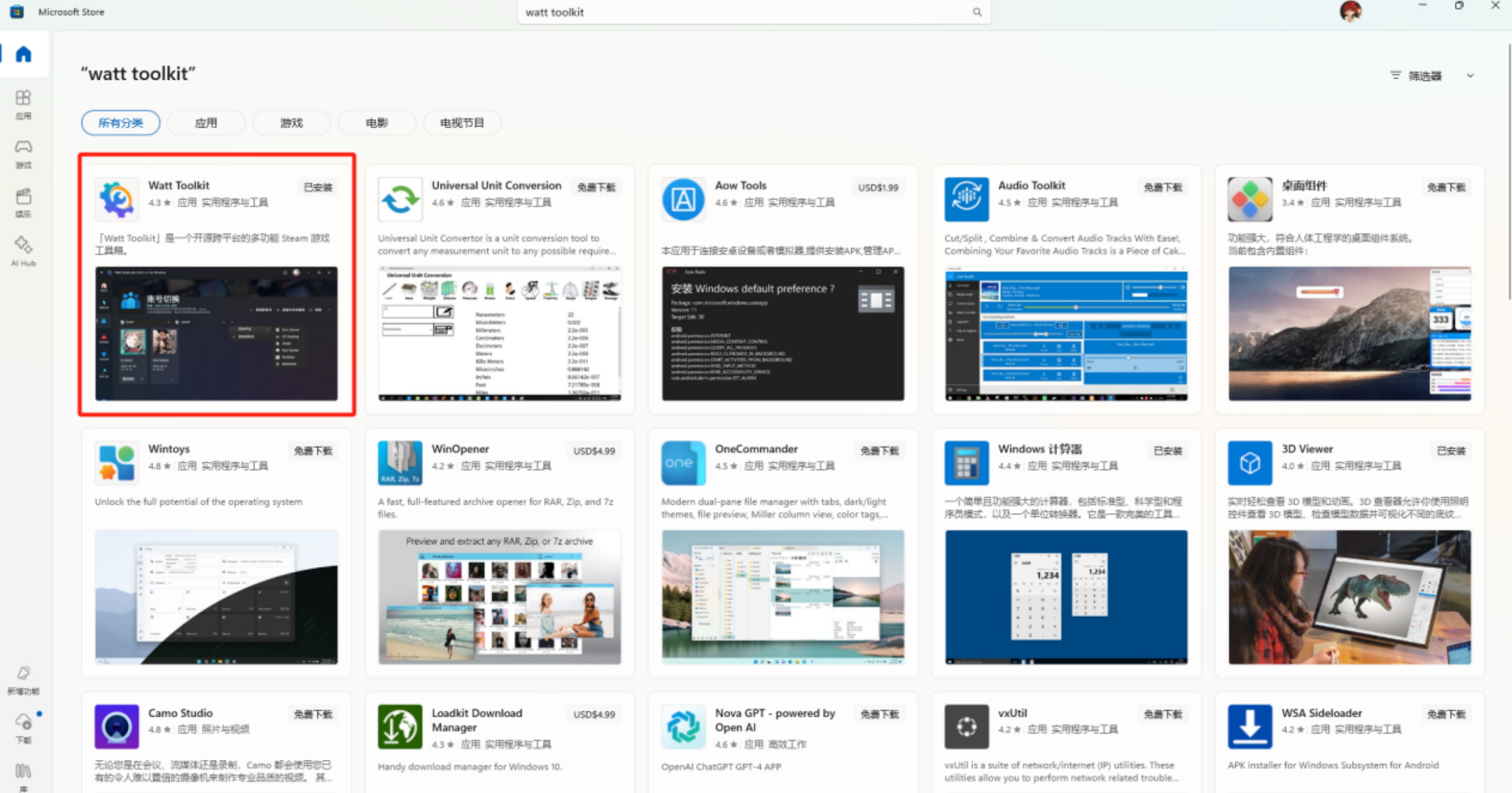The height and width of the screenshot is (793, 1512).
Task: Open the 3D Viewer dinosaur screenshot preview
Action: tap(1349, 597)
